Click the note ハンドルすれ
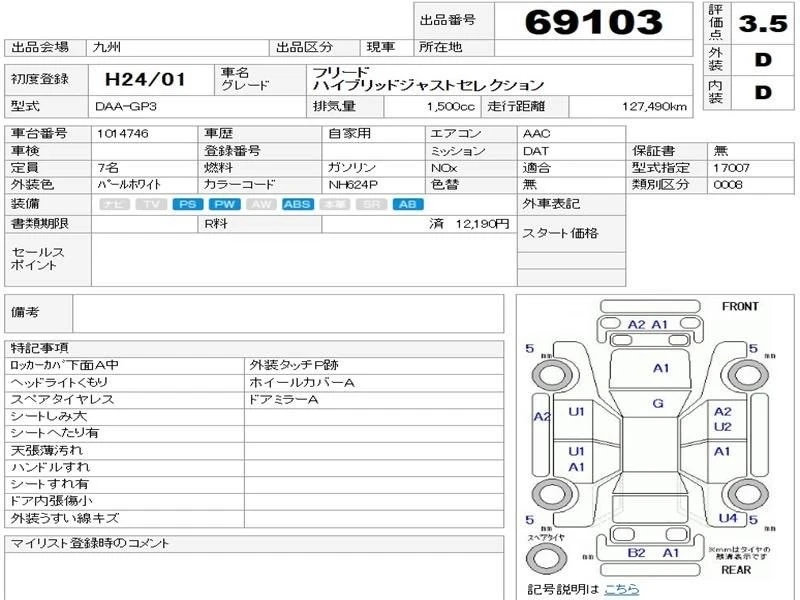 50,467
